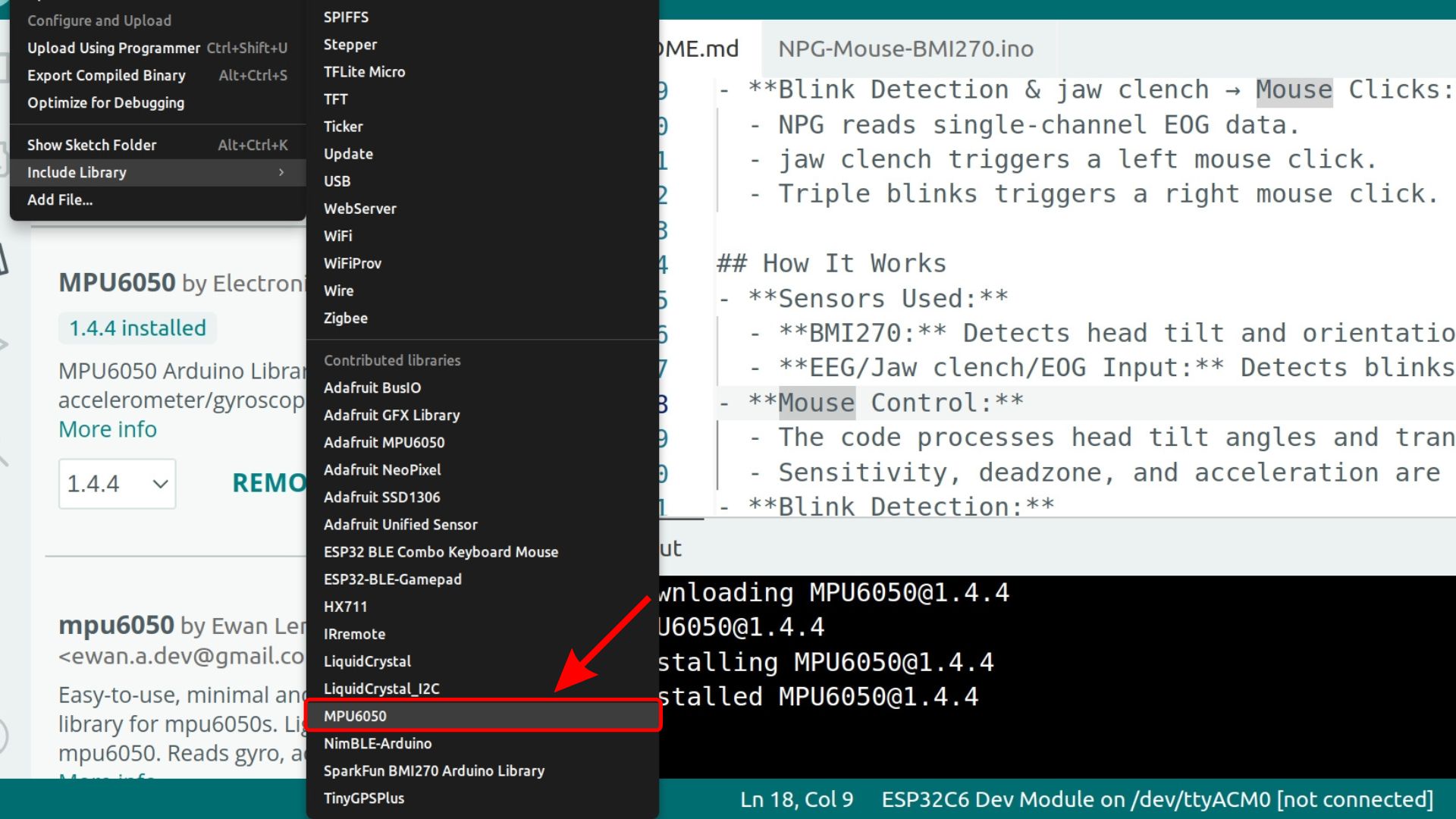Select Optimize for Debugging option
Screen dimensions: 1456x819
[x=158, y=102]
